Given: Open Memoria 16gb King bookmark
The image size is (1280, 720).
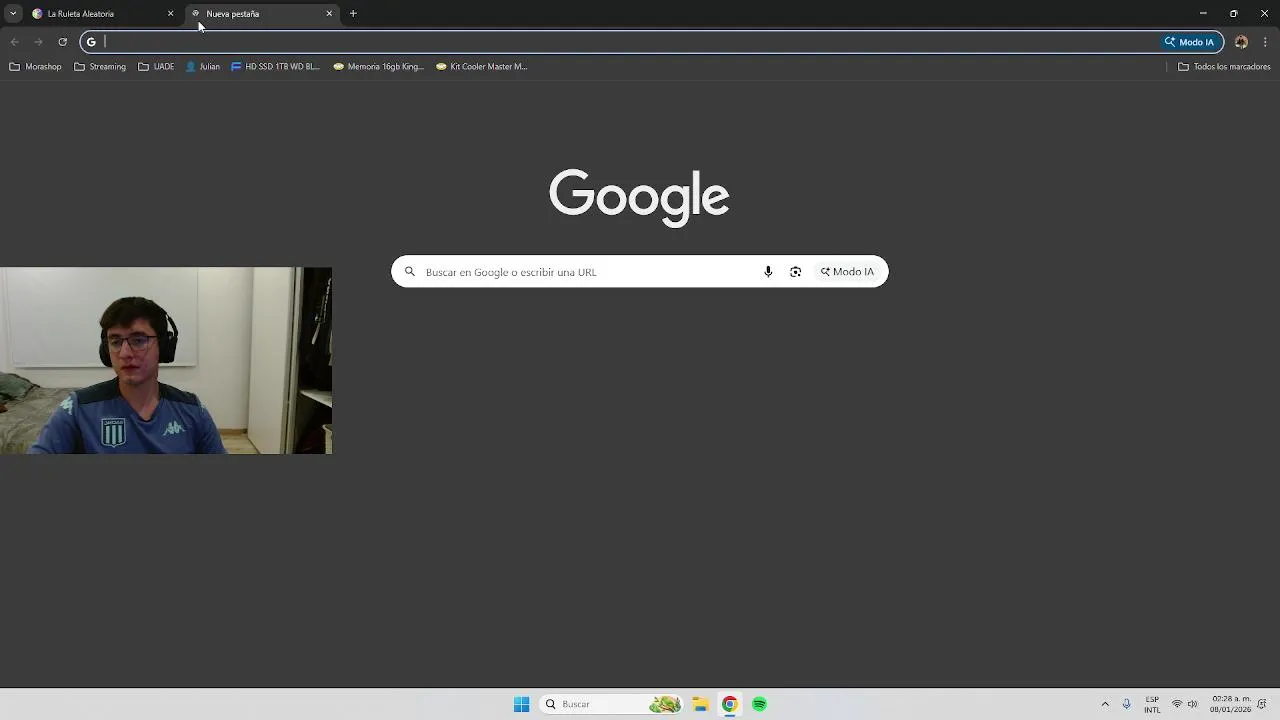Looking at the screenshot, I should point(379,67).
